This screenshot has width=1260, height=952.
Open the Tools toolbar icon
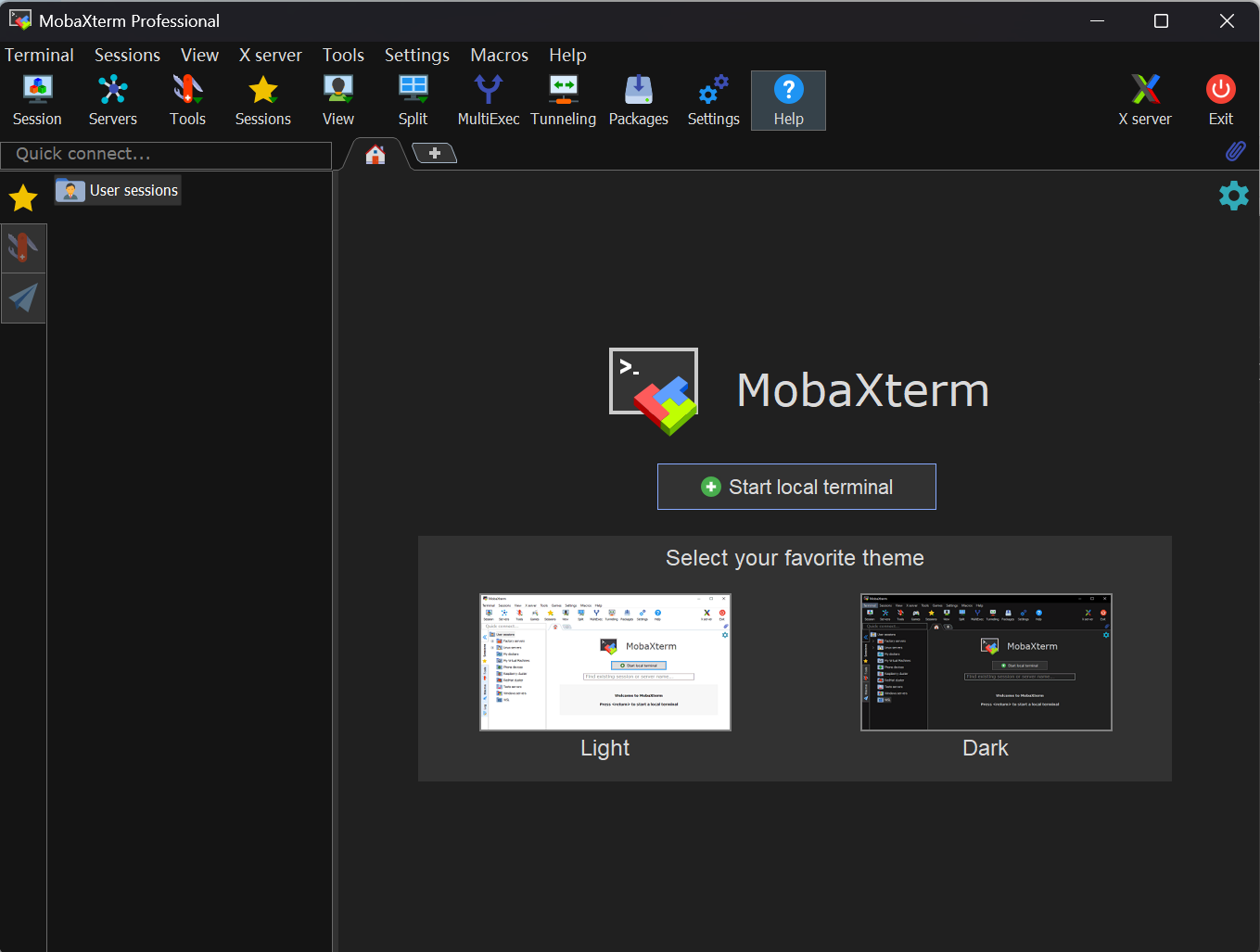tap(187, 100)
